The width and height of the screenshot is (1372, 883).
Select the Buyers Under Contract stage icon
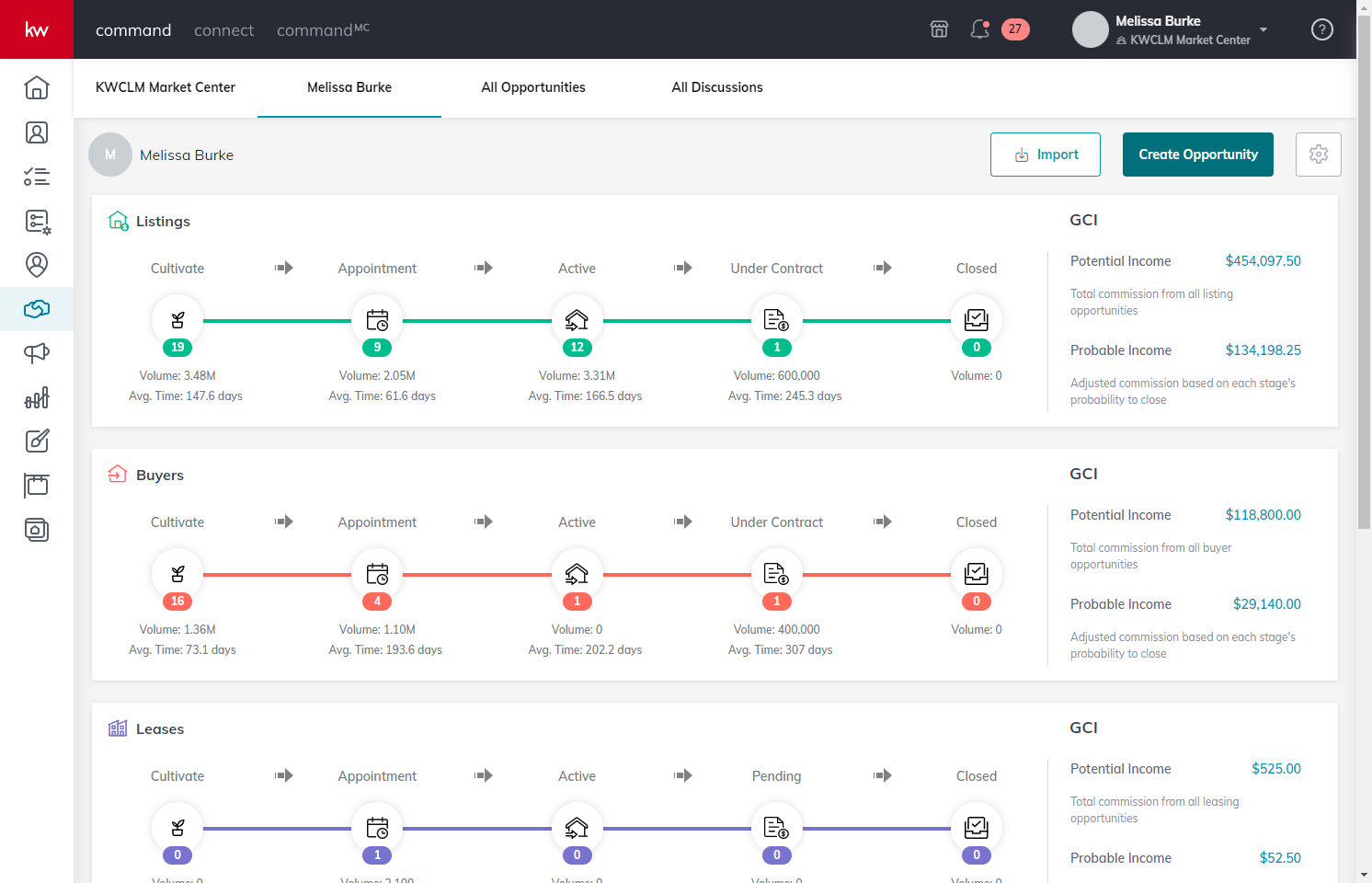[777, 574]
